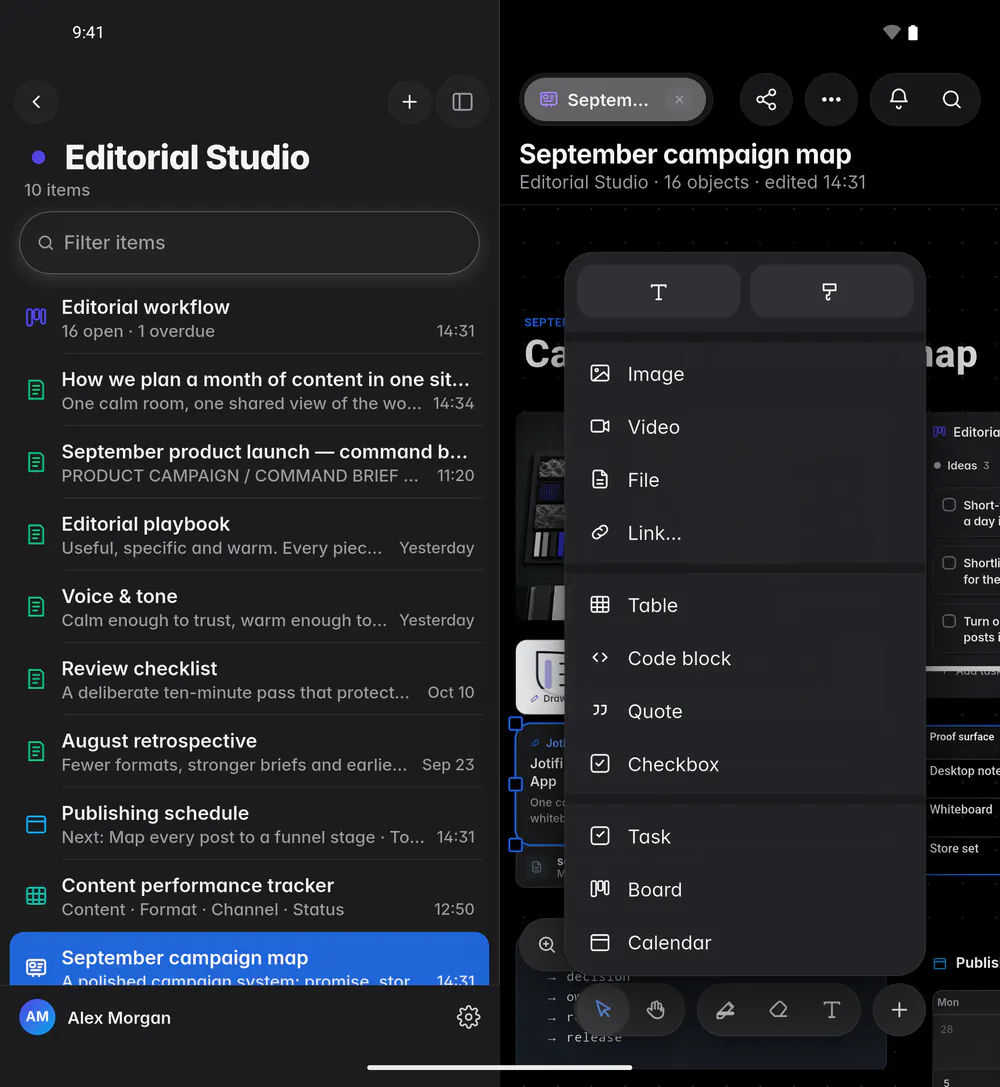
Task: Click the 'Ideas 3' column header
Action: [962, 465]
